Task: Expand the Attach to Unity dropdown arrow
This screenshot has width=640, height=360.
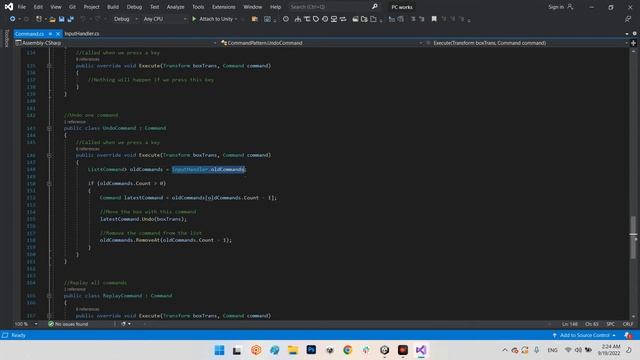Action: click(x=236, y=19)
